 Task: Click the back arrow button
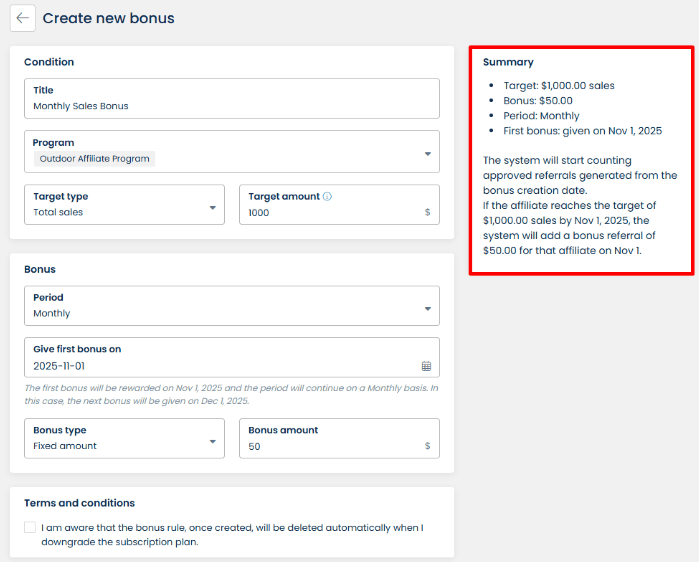tap(23, 18)
